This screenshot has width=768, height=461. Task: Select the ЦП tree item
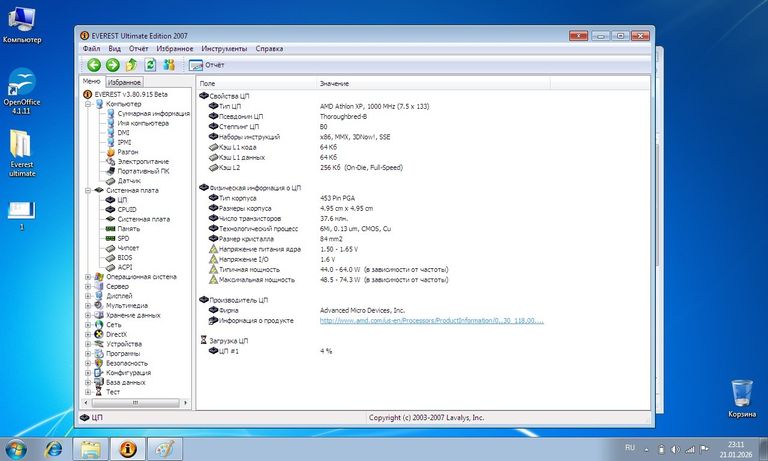[x=122, y=200]
